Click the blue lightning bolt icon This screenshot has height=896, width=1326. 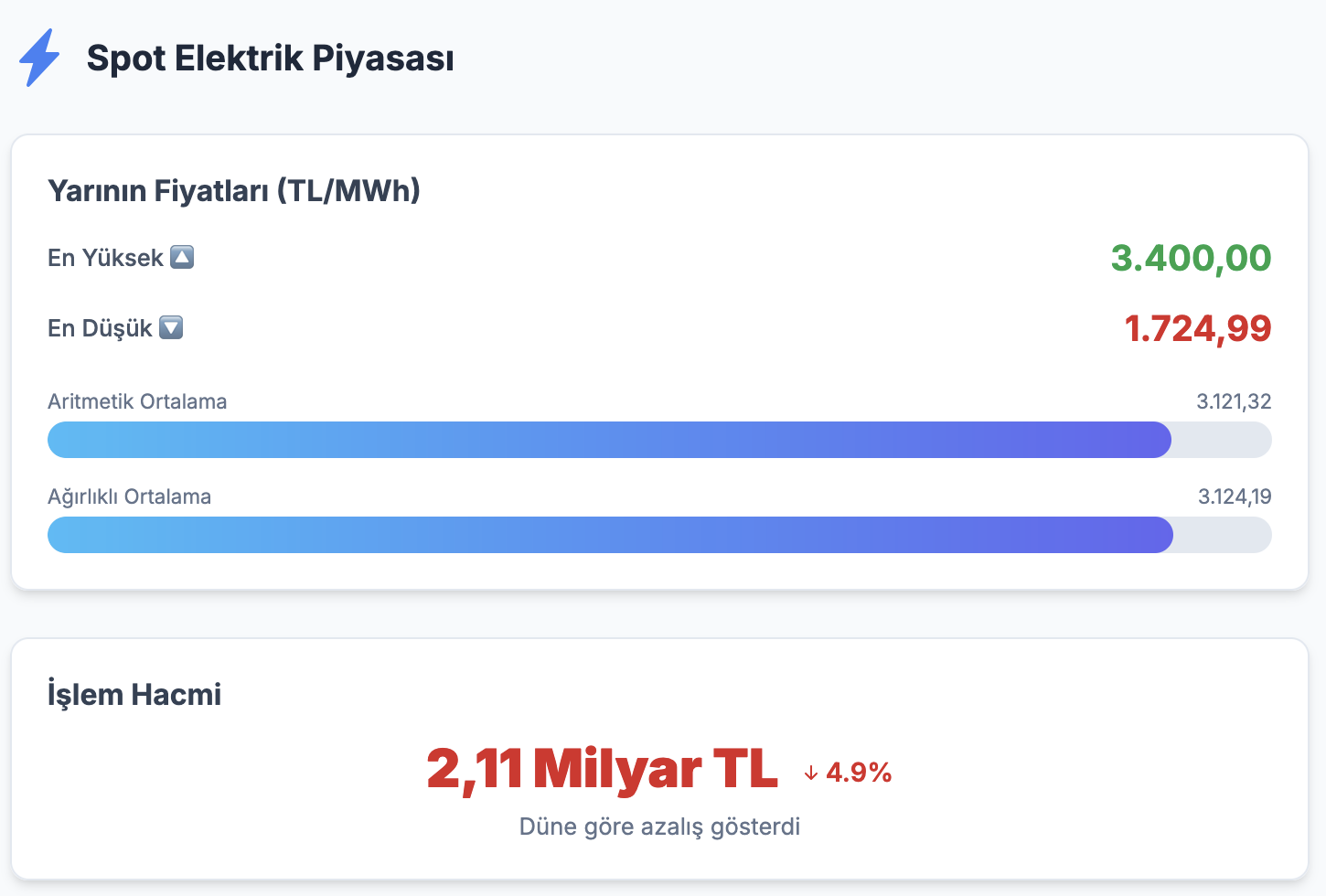coord(39,58)
